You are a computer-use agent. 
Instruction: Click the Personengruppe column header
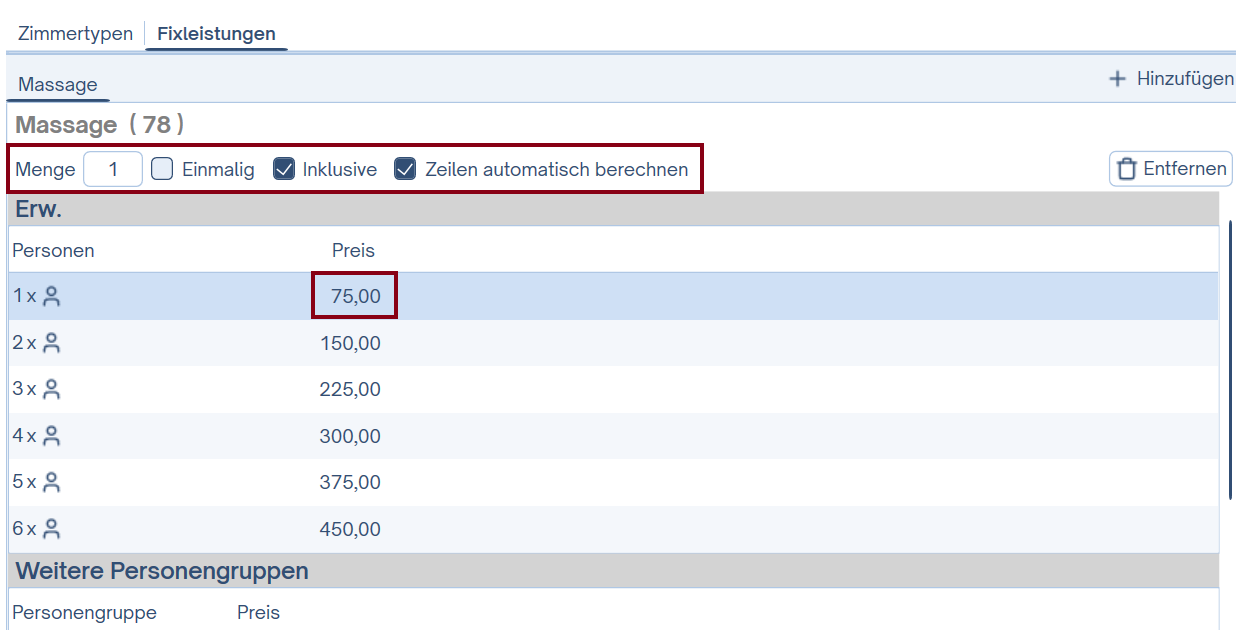[84, 612]
